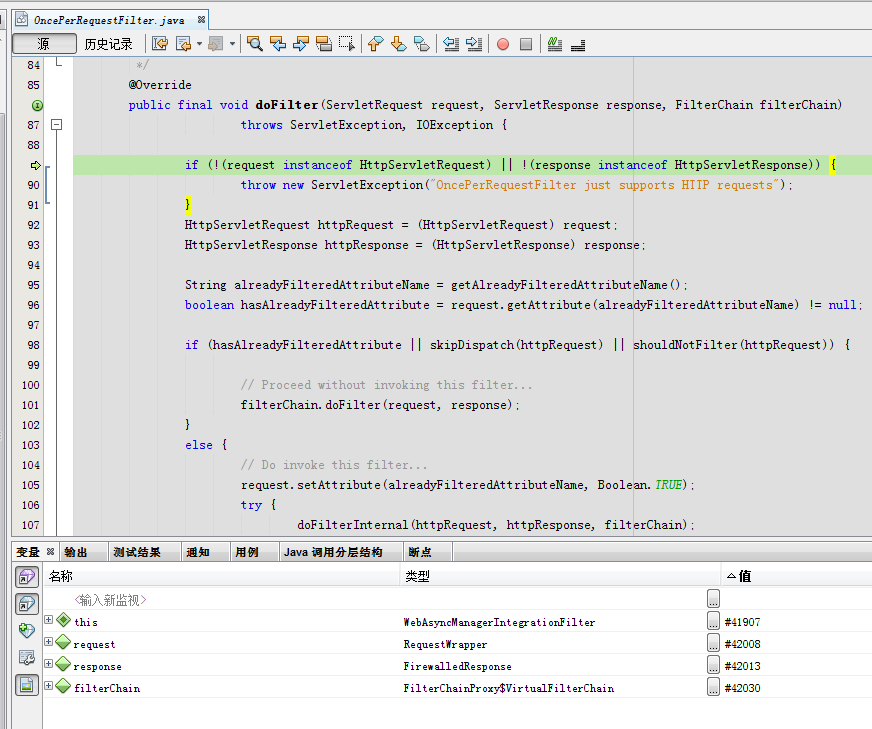Click the current program counter arrow in gutter
The height and width of the screenshot is (729, 872).
coord(36,165)
